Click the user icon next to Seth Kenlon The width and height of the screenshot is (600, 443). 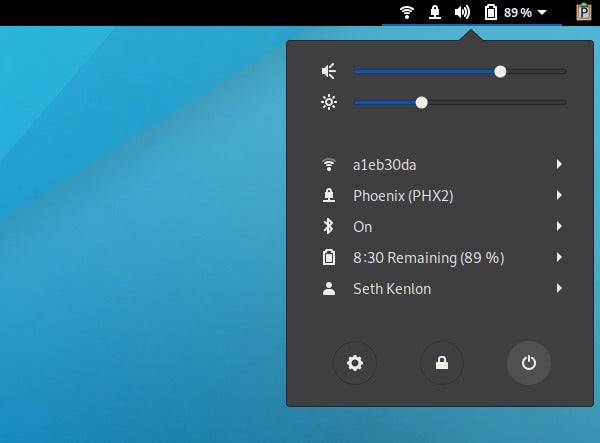pyautogui.click(x=329, y=288)
